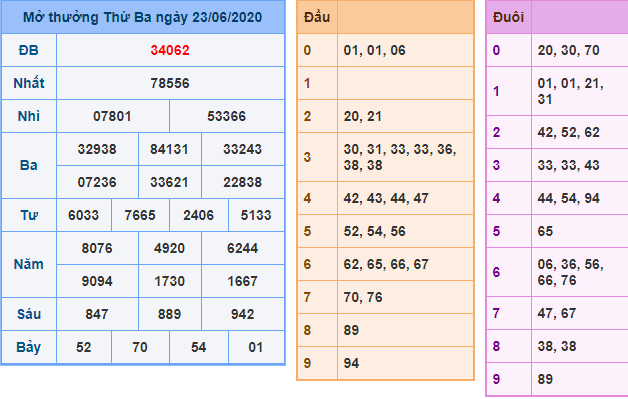
Task: Click the empty-row index '1' in Đầu table
Action: pos(307,83)
